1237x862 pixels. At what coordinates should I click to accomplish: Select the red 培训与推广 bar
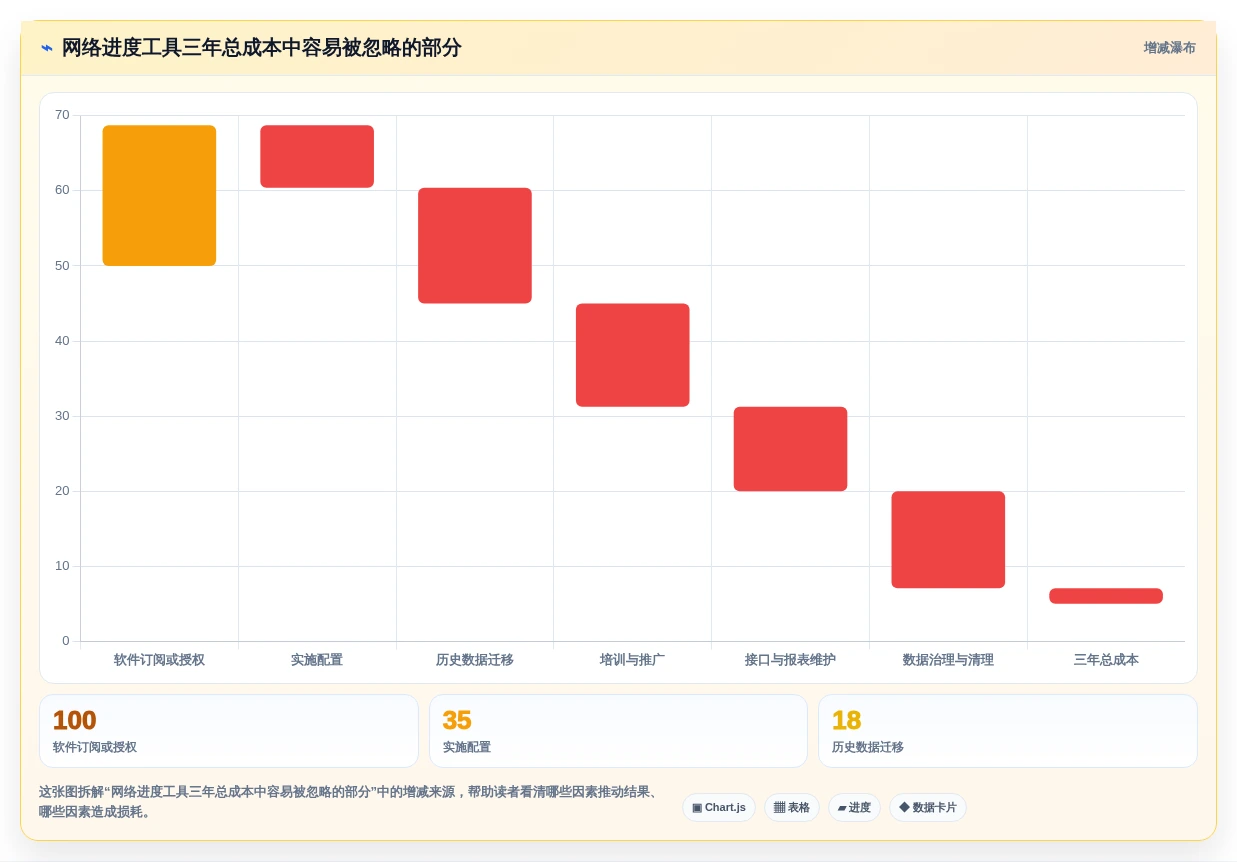pyautogui.click(x=633, y=355)
